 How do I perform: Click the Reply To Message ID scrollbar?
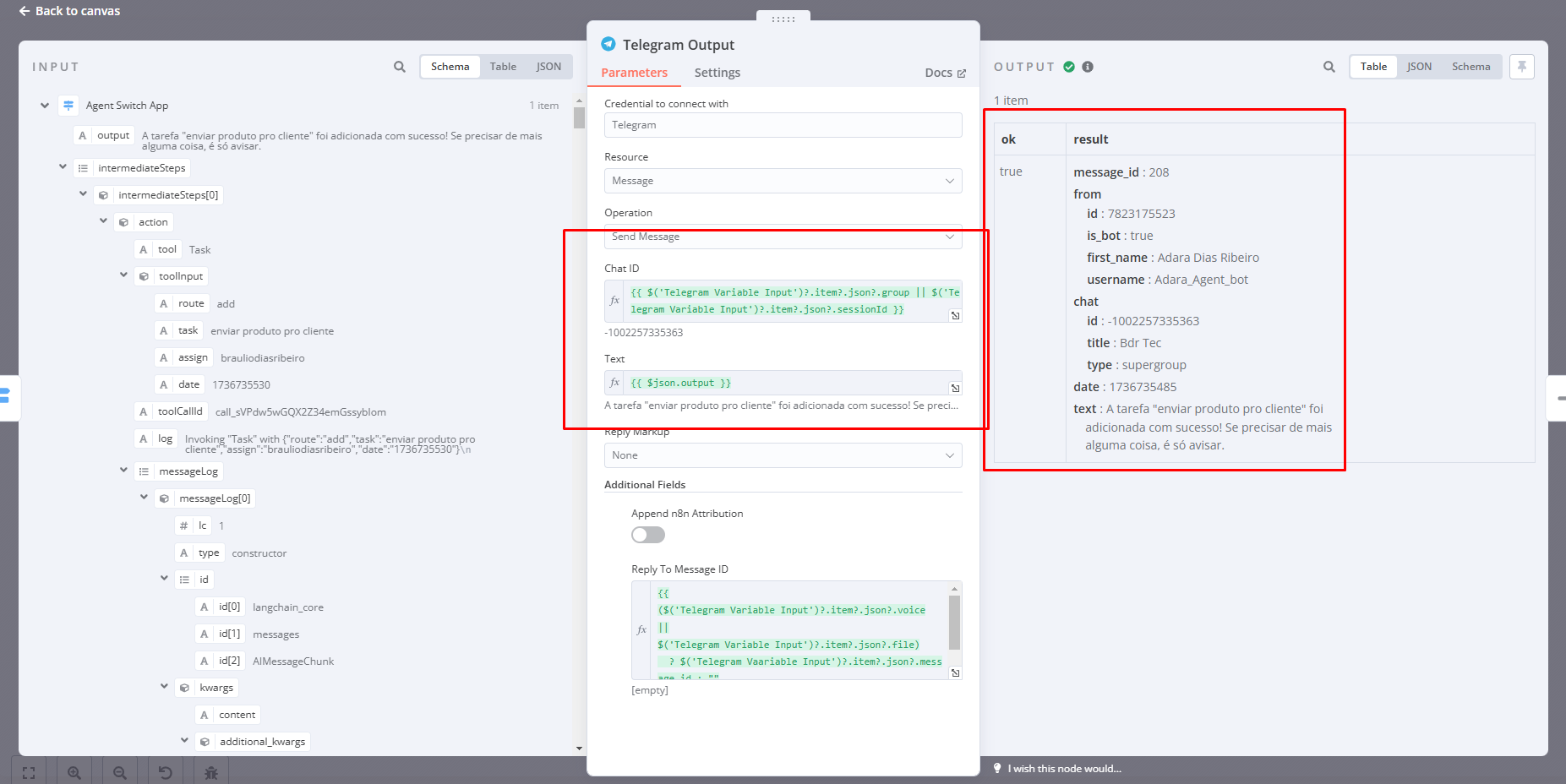pos(954,623)
